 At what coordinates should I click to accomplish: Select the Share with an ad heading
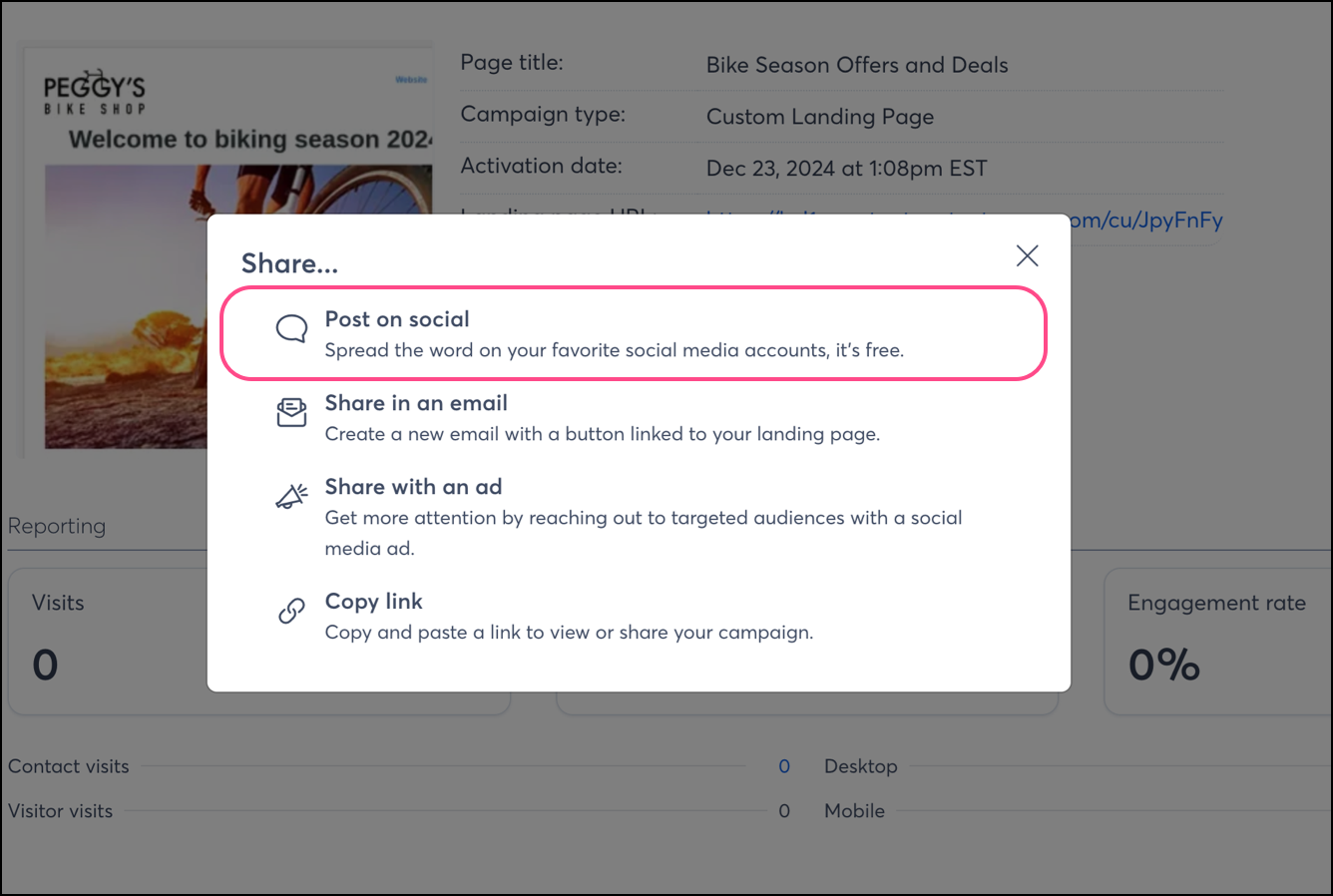pyautogui.click(x=413, y=487)
